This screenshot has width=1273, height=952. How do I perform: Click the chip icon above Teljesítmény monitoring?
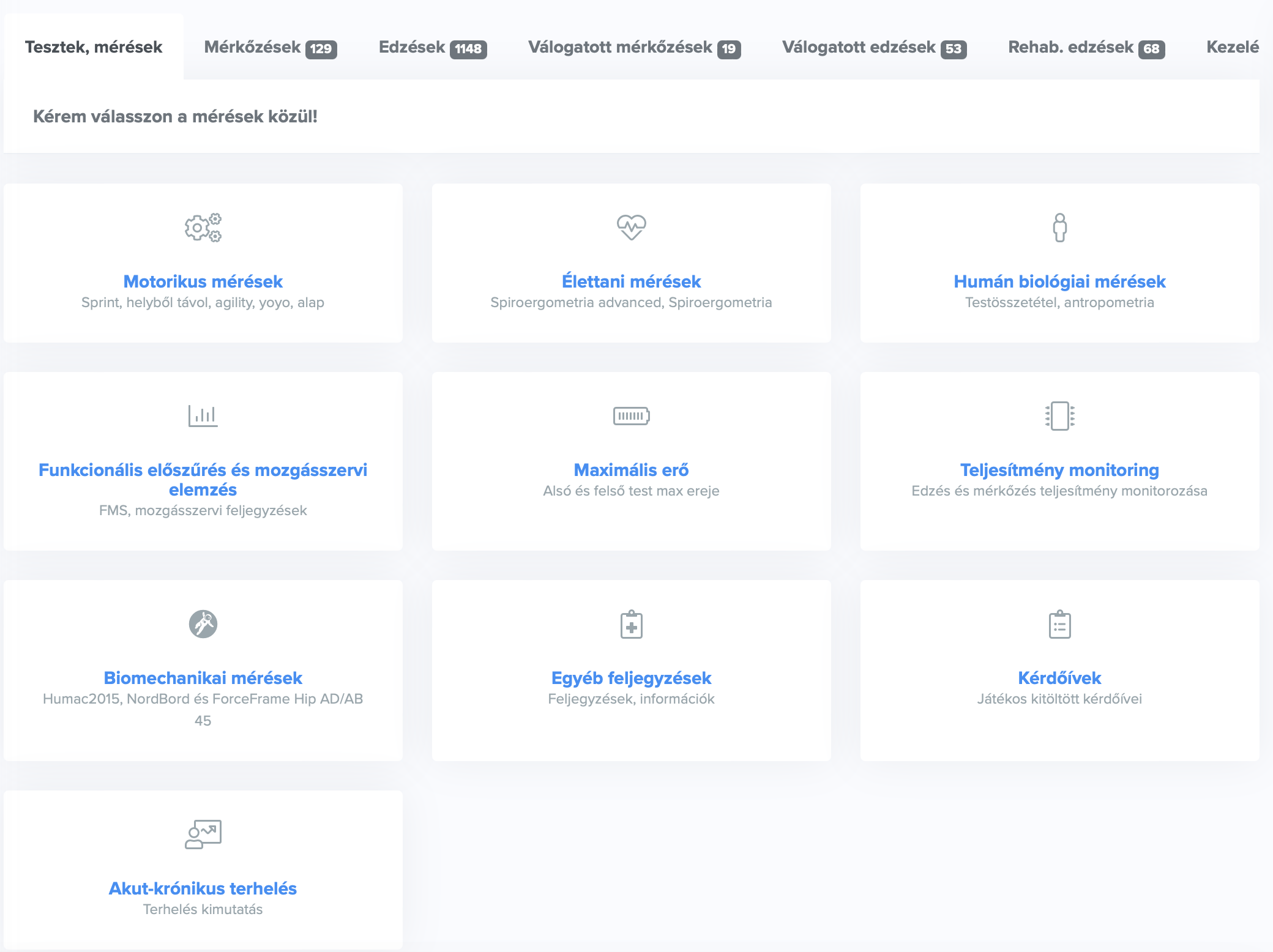[1059, 416]
